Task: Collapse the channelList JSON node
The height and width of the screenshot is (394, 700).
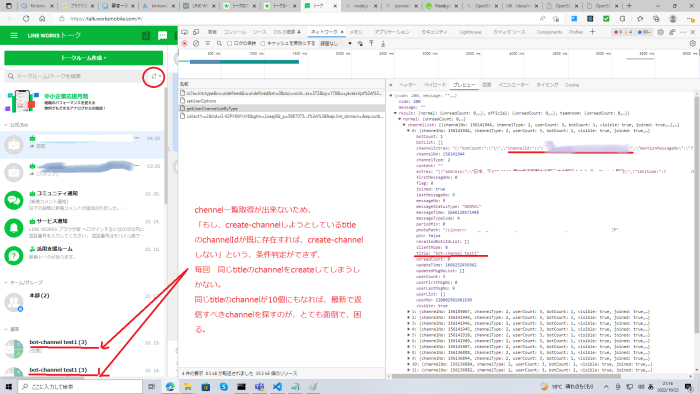Action: coord(404,125)
